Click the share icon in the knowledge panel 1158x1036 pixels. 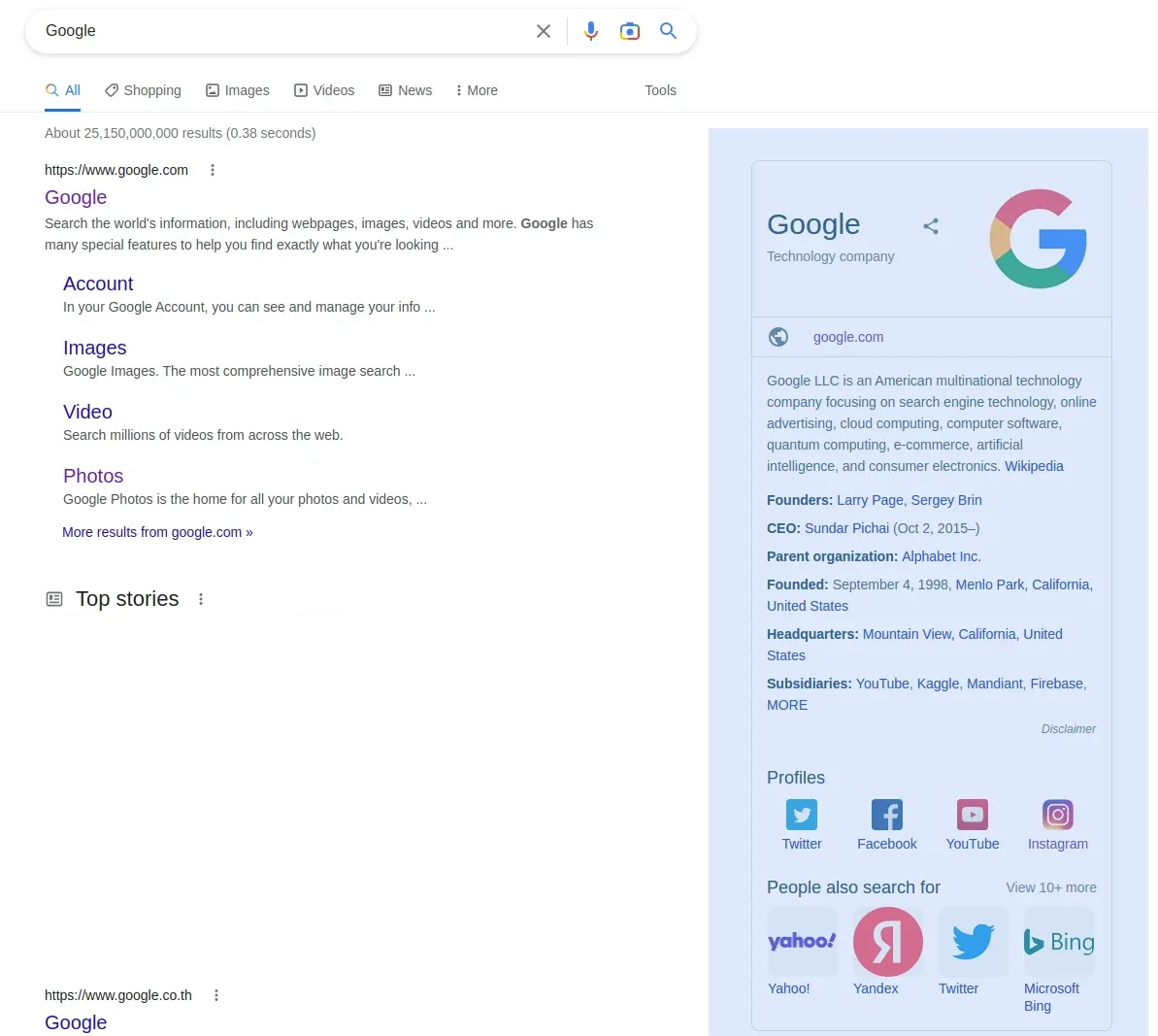coord(931,225)
